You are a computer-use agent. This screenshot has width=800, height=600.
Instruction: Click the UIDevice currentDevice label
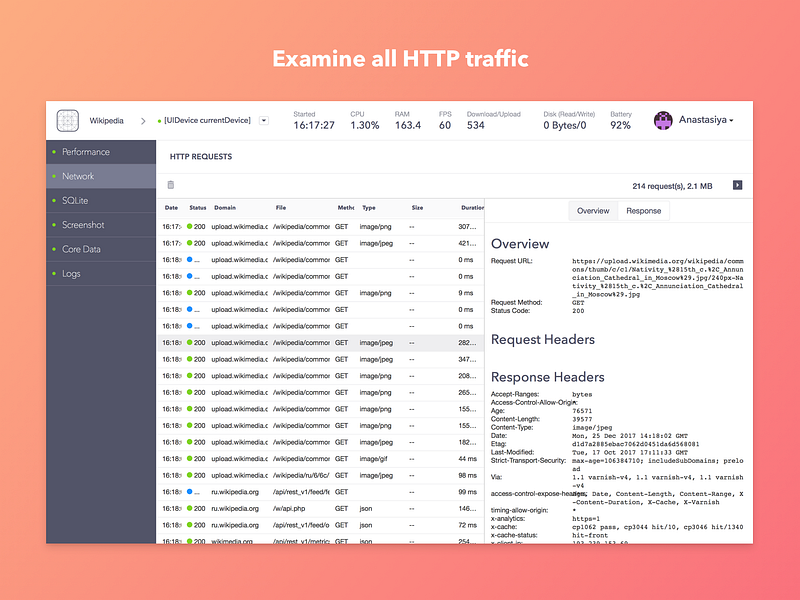[207, 120]
